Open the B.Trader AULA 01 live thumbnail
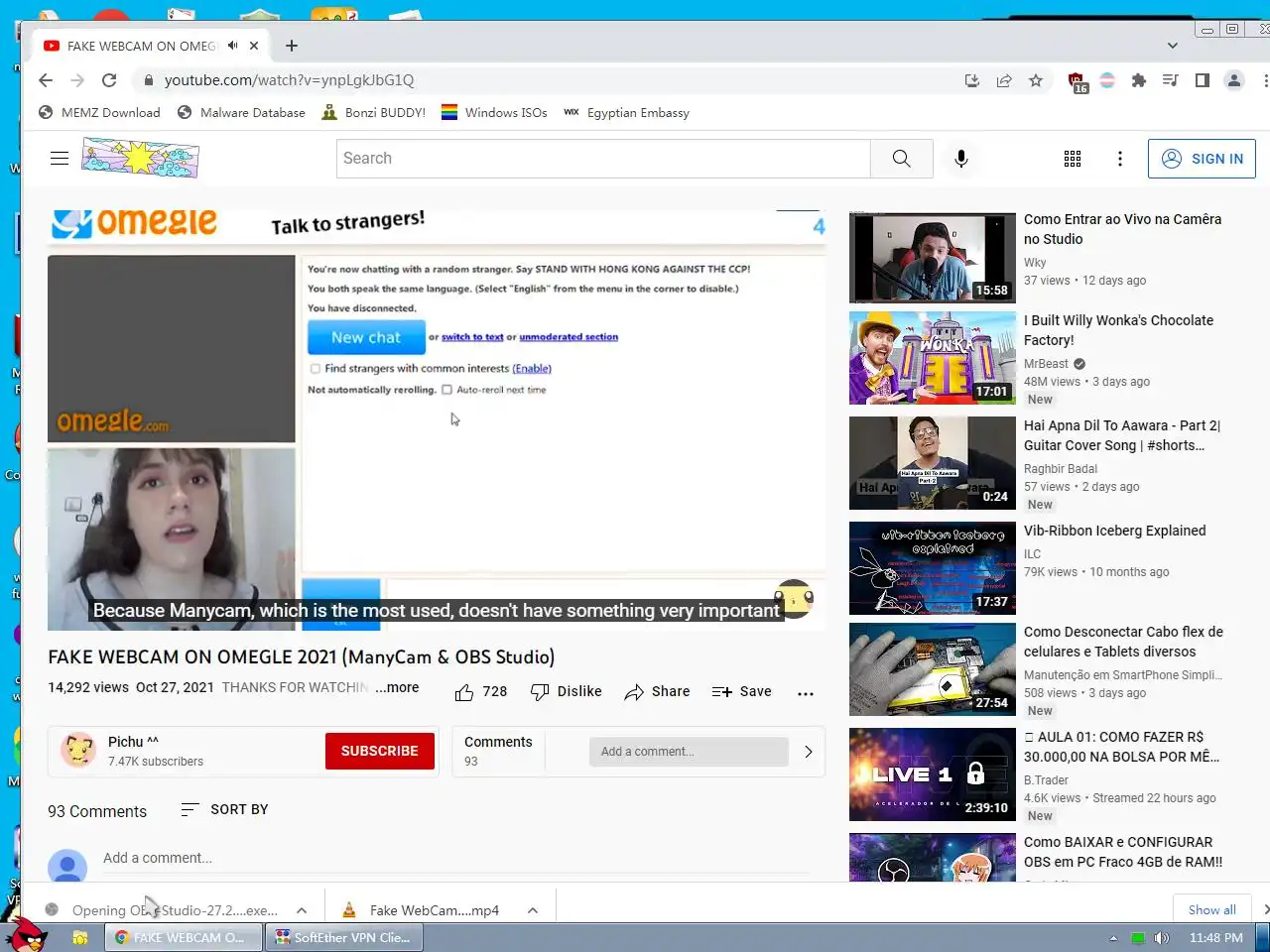 933,774
